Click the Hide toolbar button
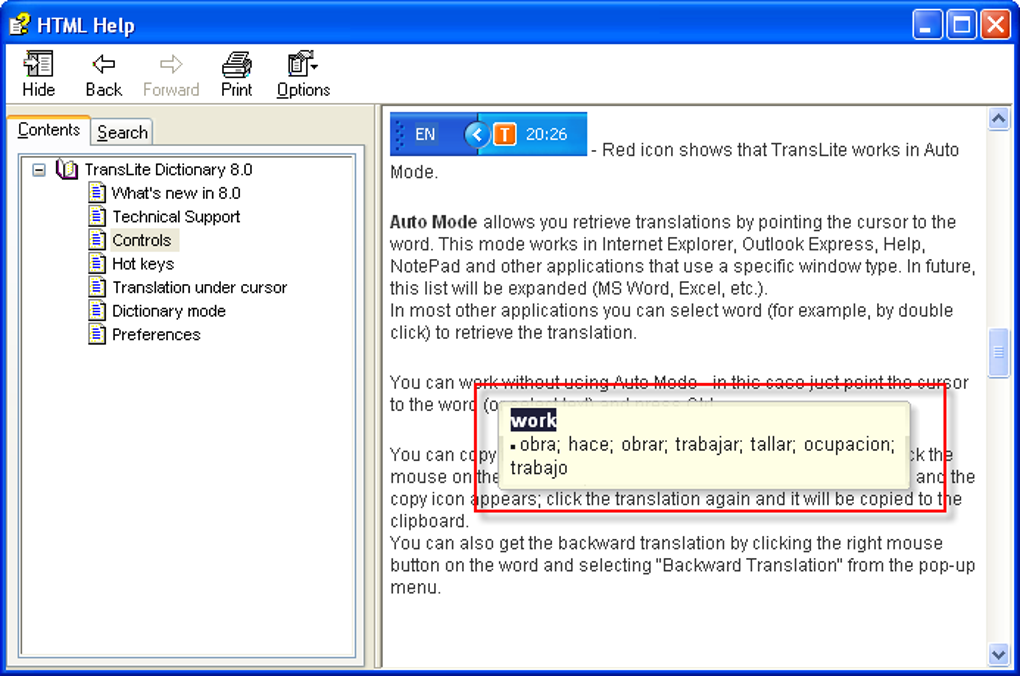The image size is (1020, 676). pyautogui.click(x=38, y=74)
